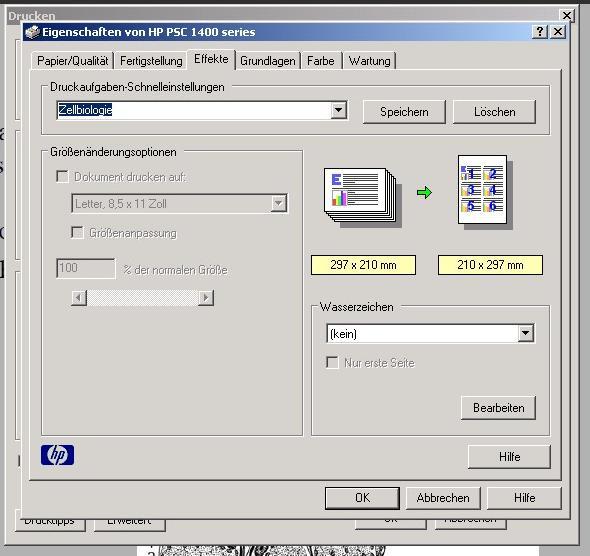
Task: Click the left arrow of size slider
Action: click(79, 298)
